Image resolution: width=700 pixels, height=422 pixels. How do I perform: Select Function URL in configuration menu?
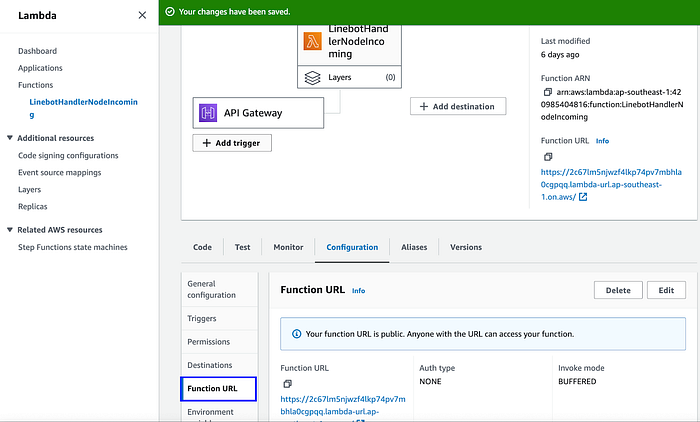(x=219, y=389)
